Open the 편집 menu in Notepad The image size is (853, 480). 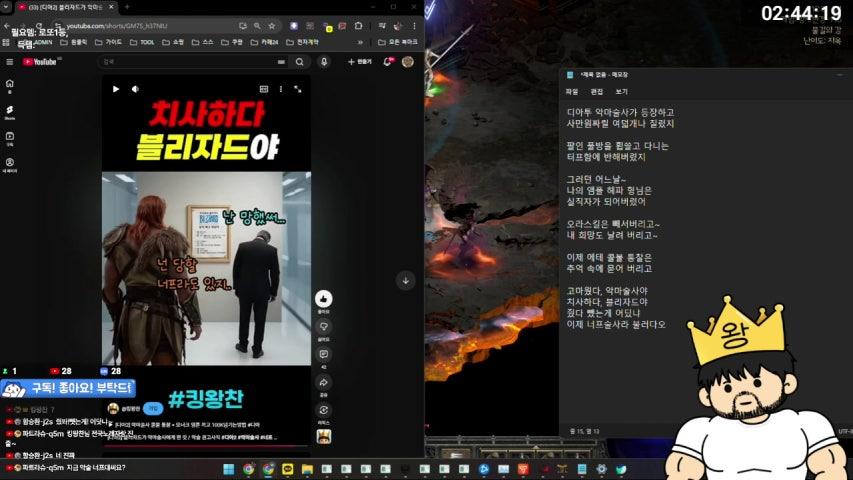[597, 91]
